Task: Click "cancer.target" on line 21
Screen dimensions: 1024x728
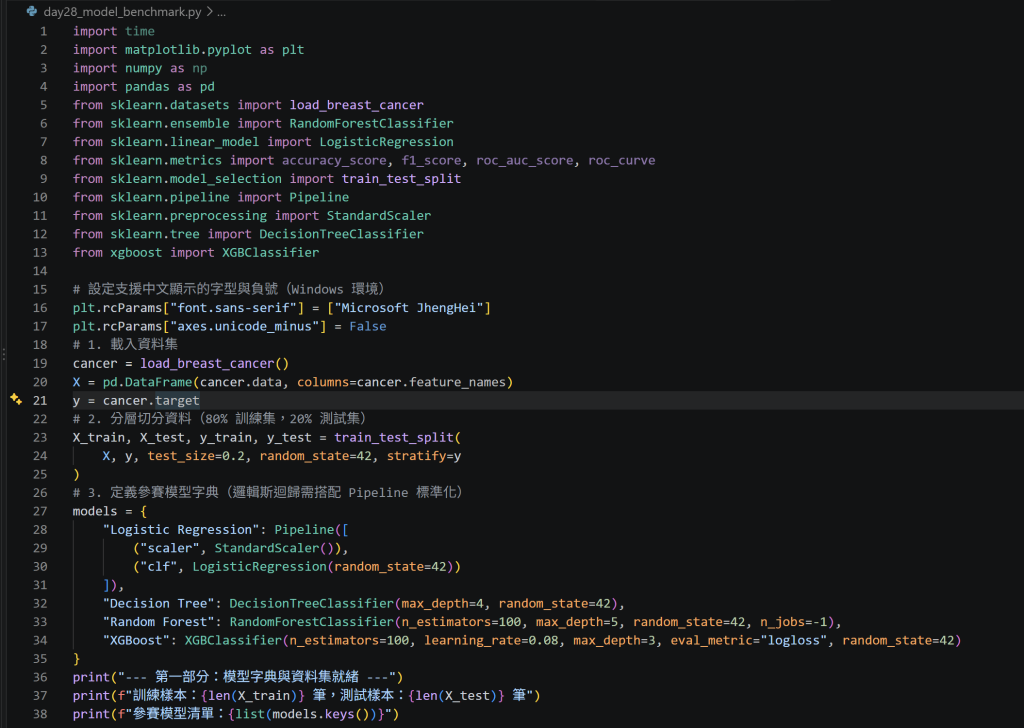Action: (151, 400)
